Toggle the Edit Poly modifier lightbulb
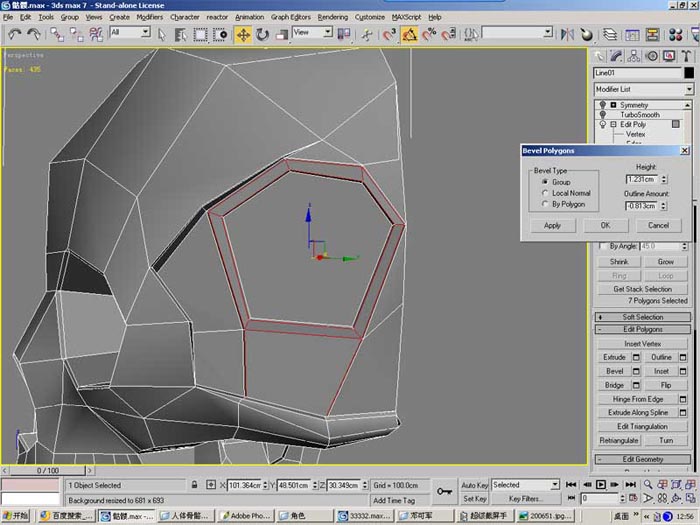700x525 pixels. coord(603,125)
